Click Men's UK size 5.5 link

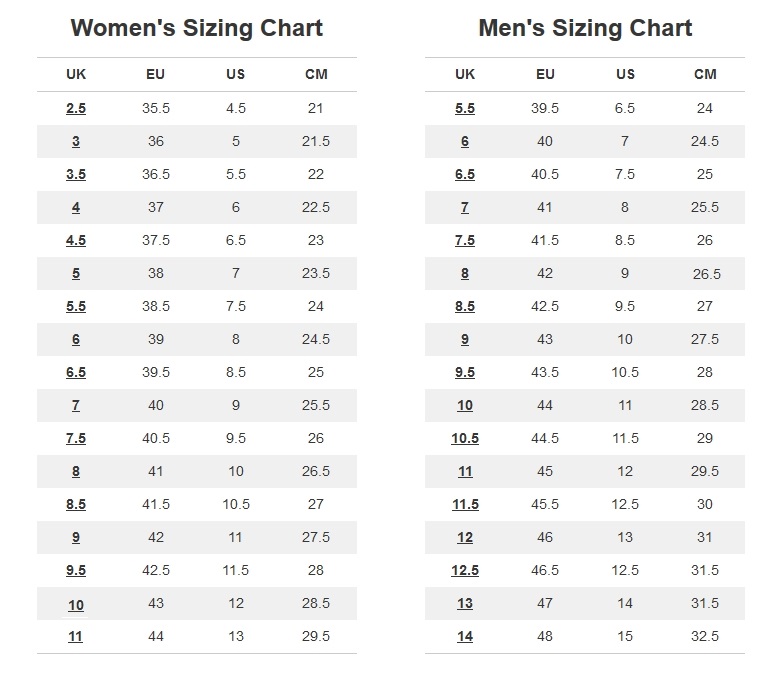(x=465, y=108)
